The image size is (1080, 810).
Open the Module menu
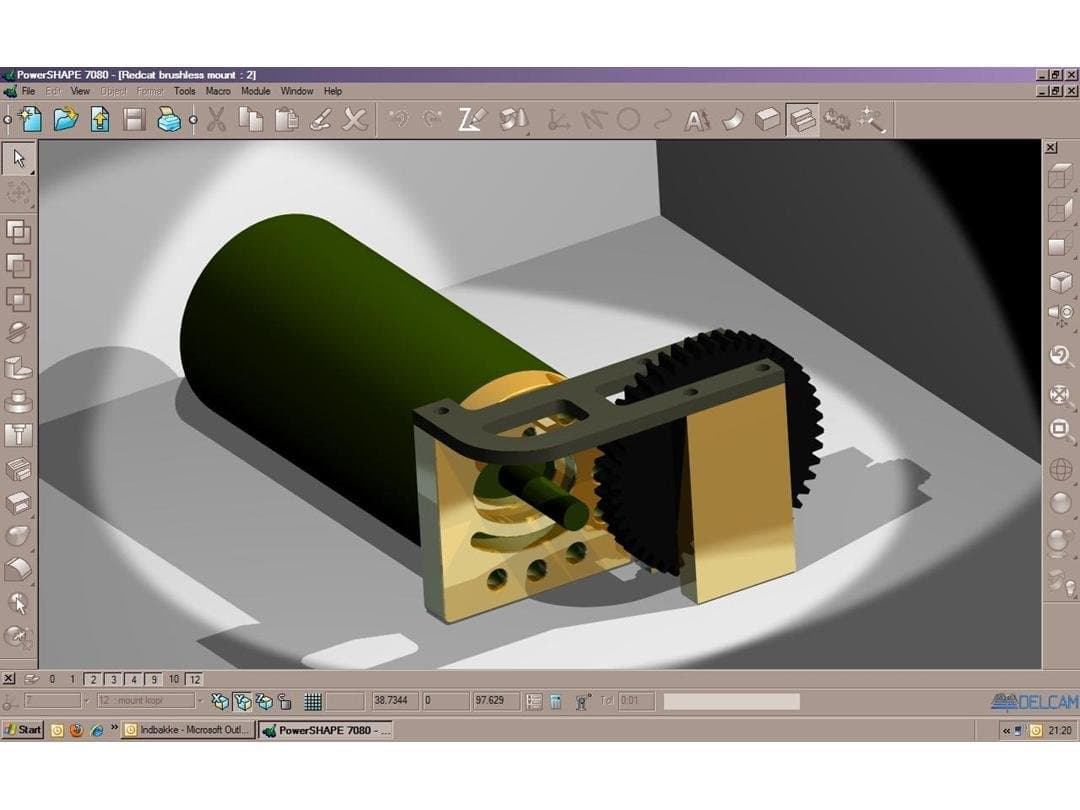(x=256, y=91)
